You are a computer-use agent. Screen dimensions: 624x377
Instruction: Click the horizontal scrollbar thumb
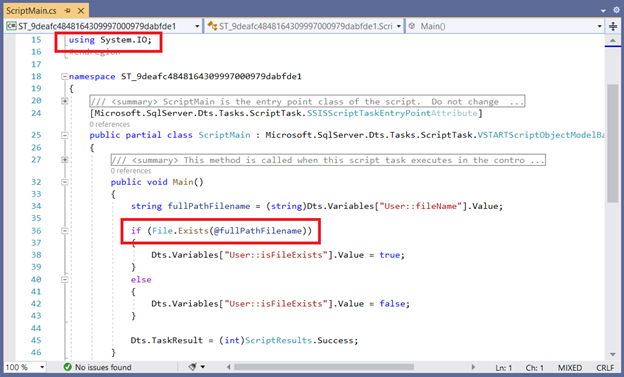pos(324,367)
